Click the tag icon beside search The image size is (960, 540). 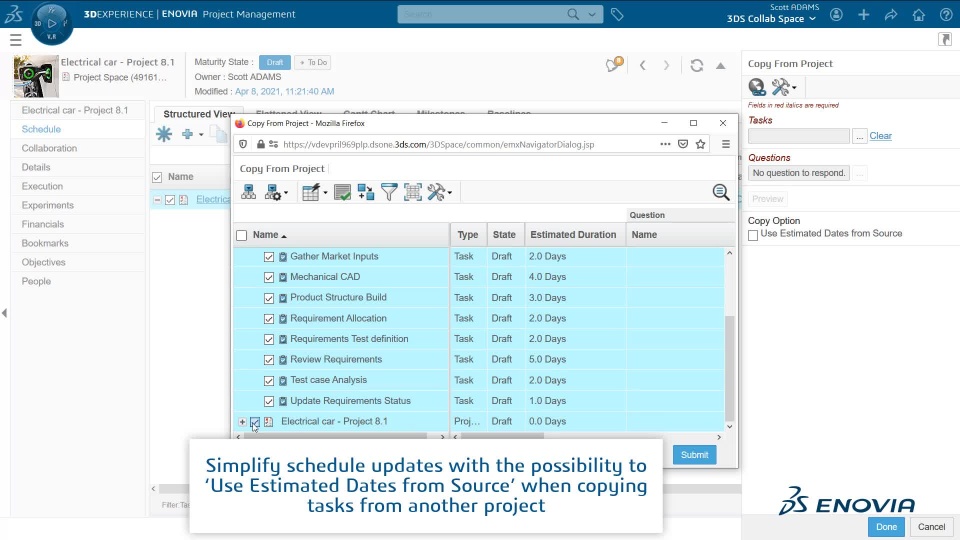[617, 14]
